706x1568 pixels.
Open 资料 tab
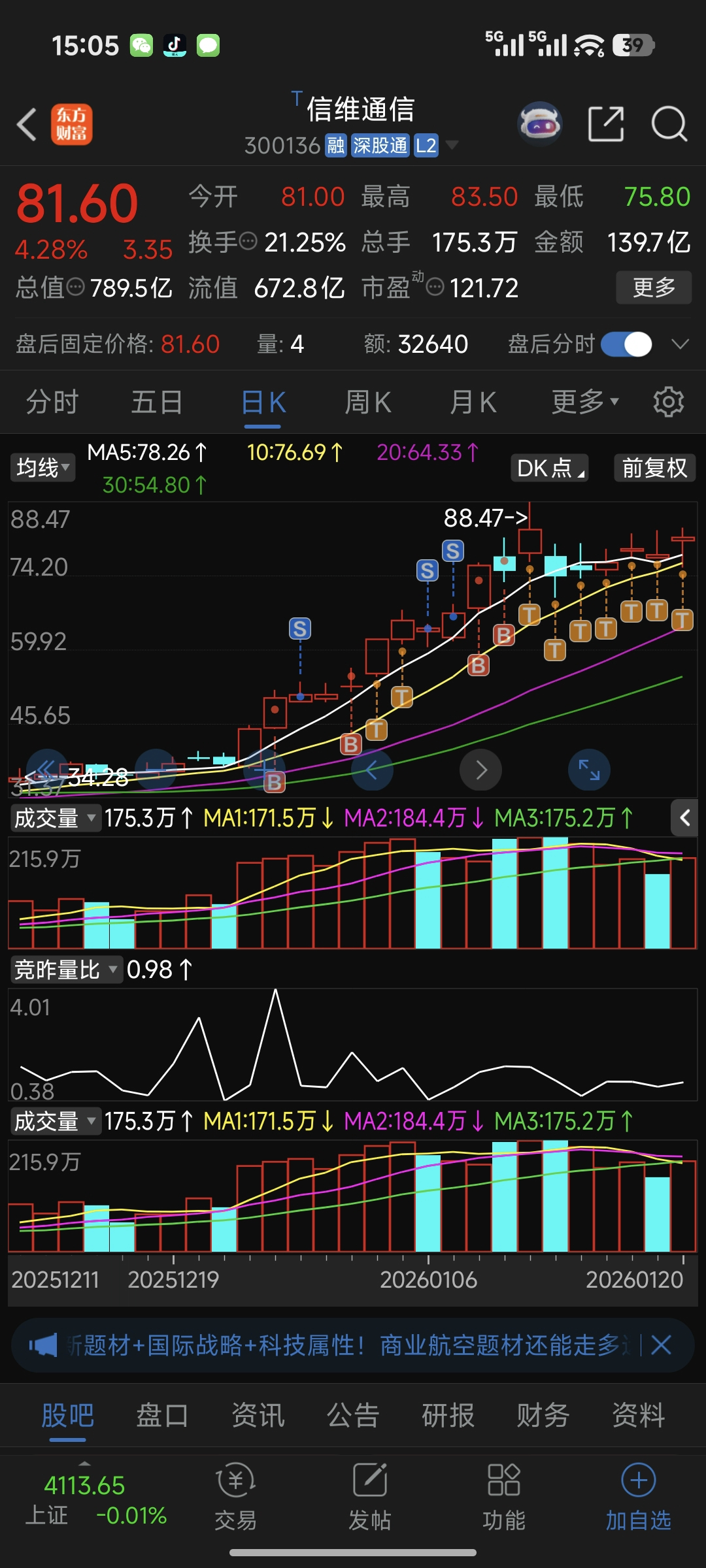638,1415
